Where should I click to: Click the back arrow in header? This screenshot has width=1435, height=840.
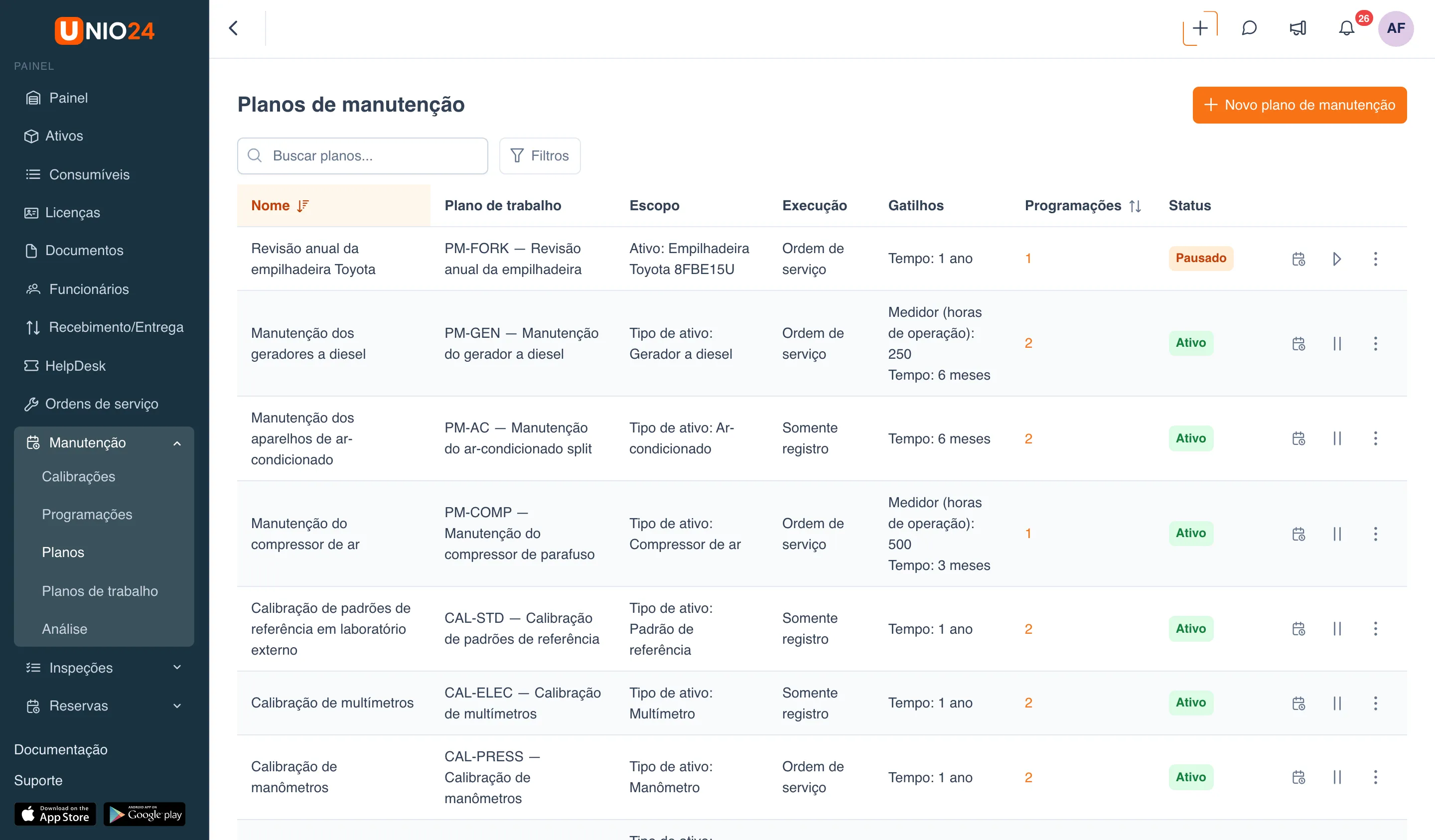point(234,28)
